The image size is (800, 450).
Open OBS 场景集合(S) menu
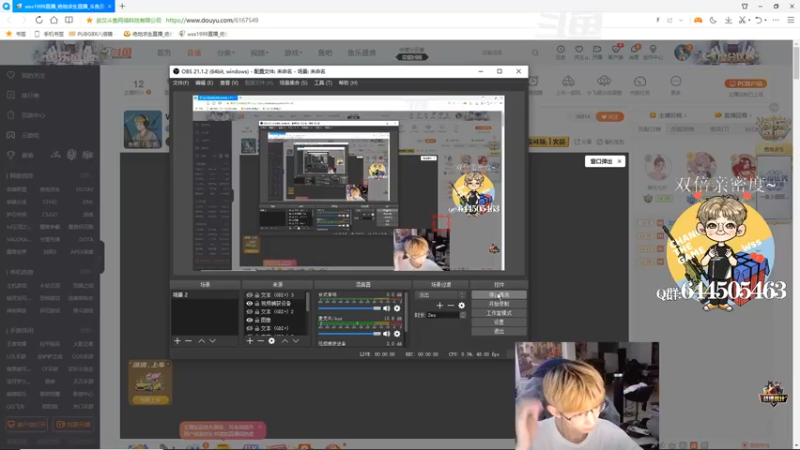pyautogui.click(x=293, y=83)
